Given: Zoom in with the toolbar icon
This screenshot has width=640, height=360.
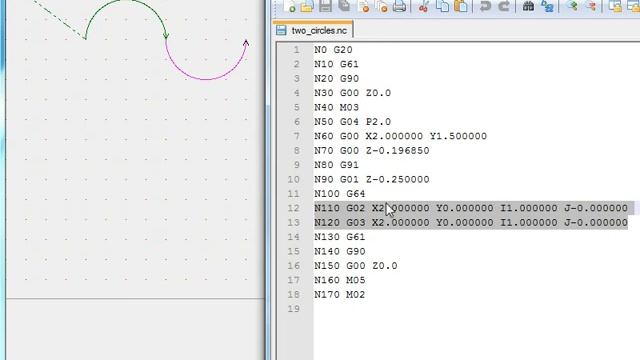Looking at the screenshot, I should [x=573, y=6].
